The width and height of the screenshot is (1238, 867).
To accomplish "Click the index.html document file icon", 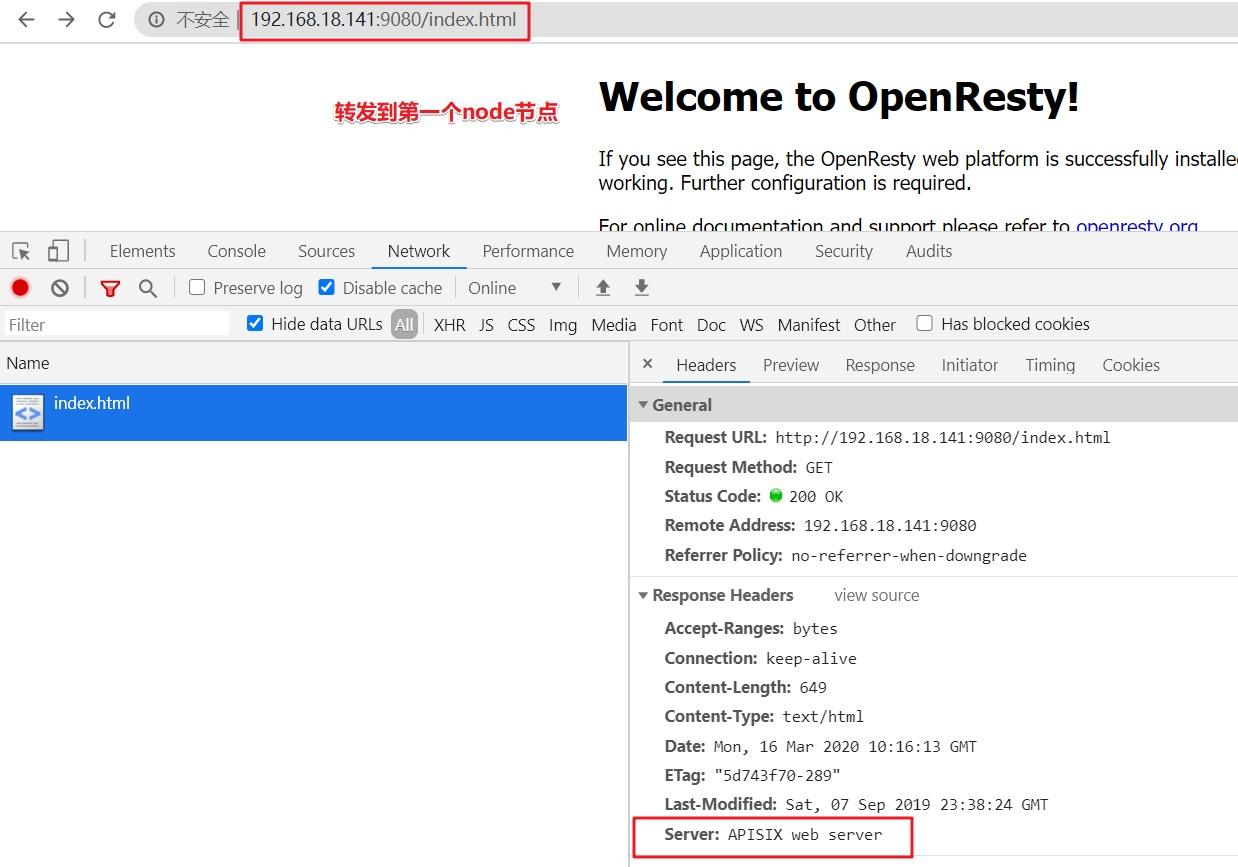I will tap(28, 412).
